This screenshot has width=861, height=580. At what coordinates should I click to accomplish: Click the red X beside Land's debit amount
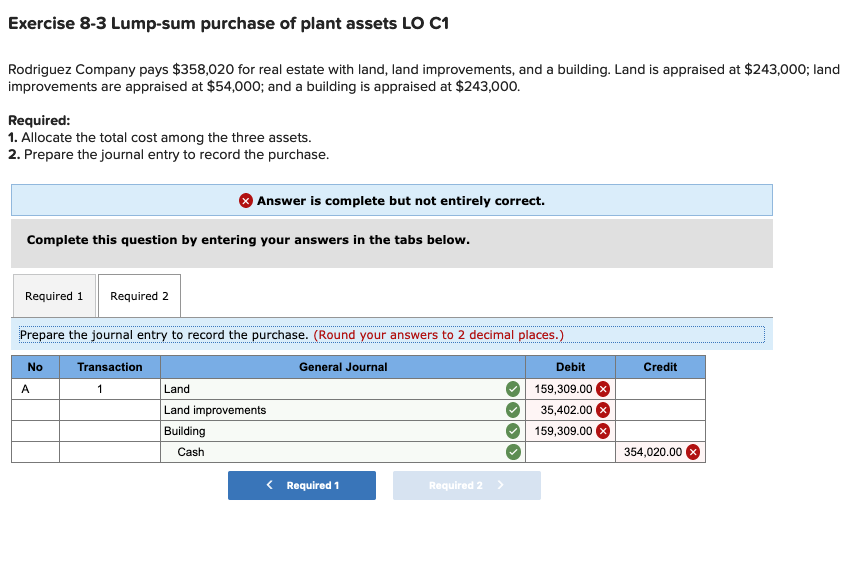(x=601, y=389)
